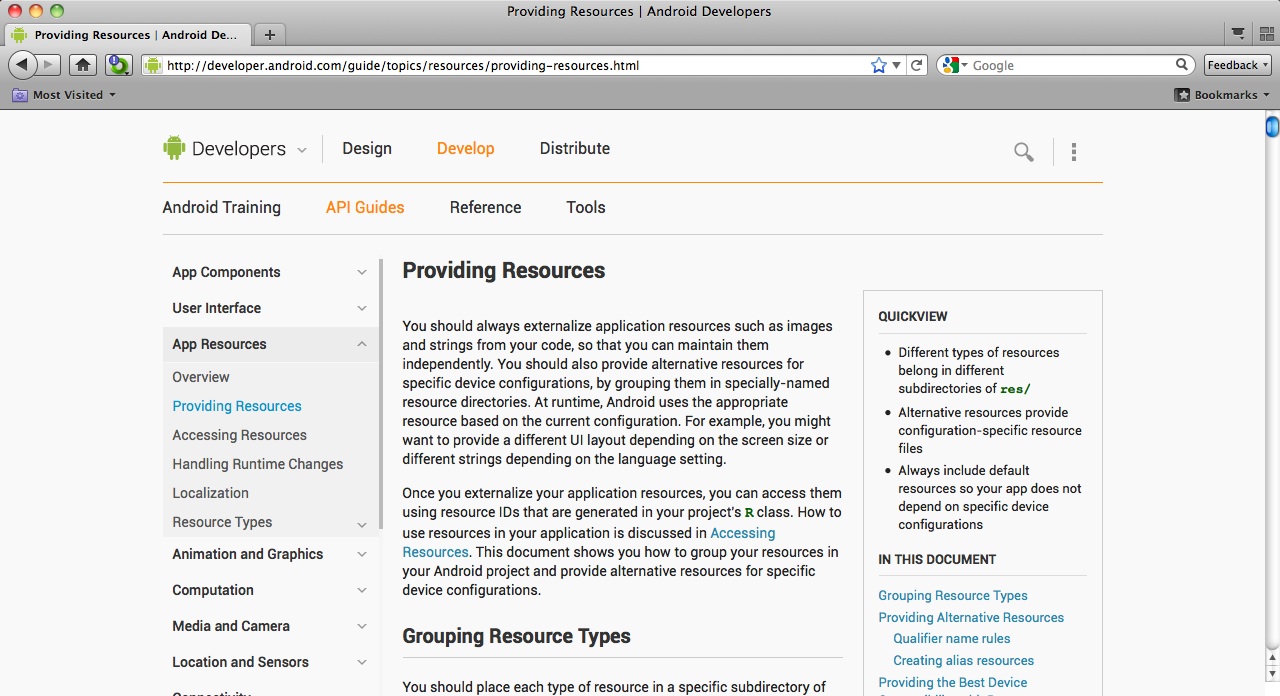This screenshot has height=696, width=1280.
Task: Reload the page with the refresh icon
Action: pos(916,65)
